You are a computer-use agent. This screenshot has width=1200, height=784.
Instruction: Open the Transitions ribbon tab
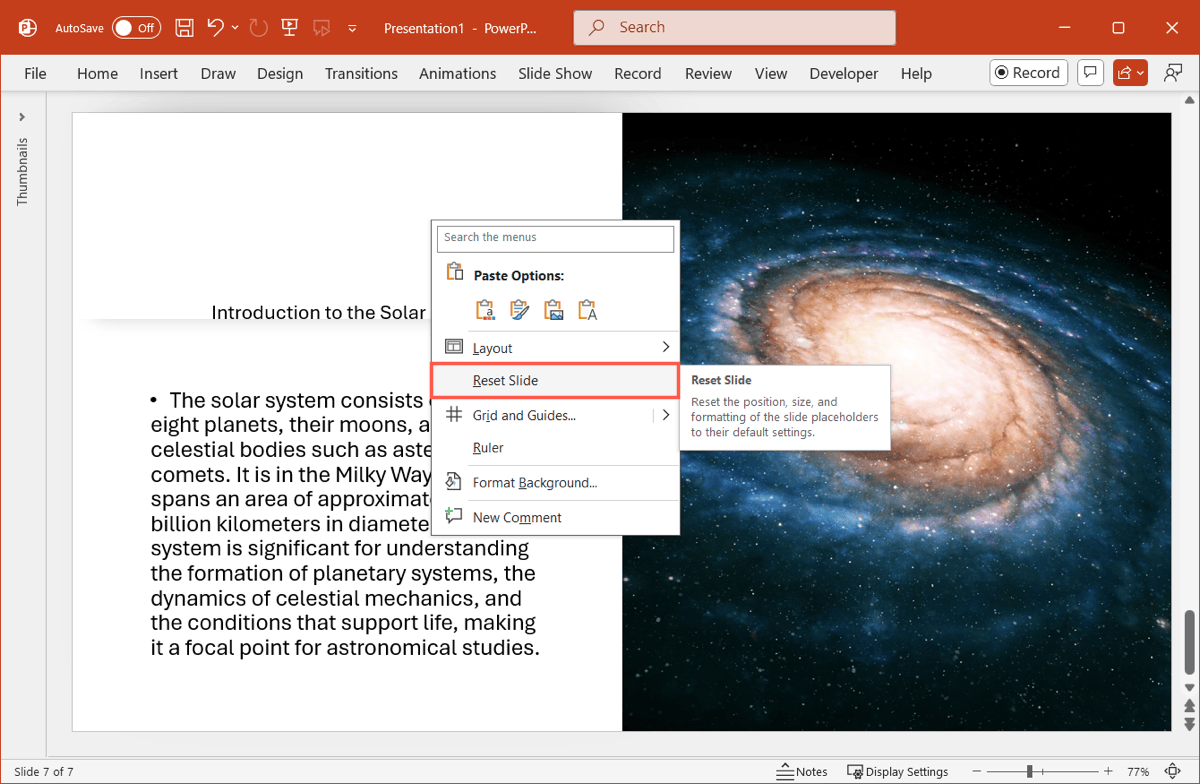[x=361, y=73]
